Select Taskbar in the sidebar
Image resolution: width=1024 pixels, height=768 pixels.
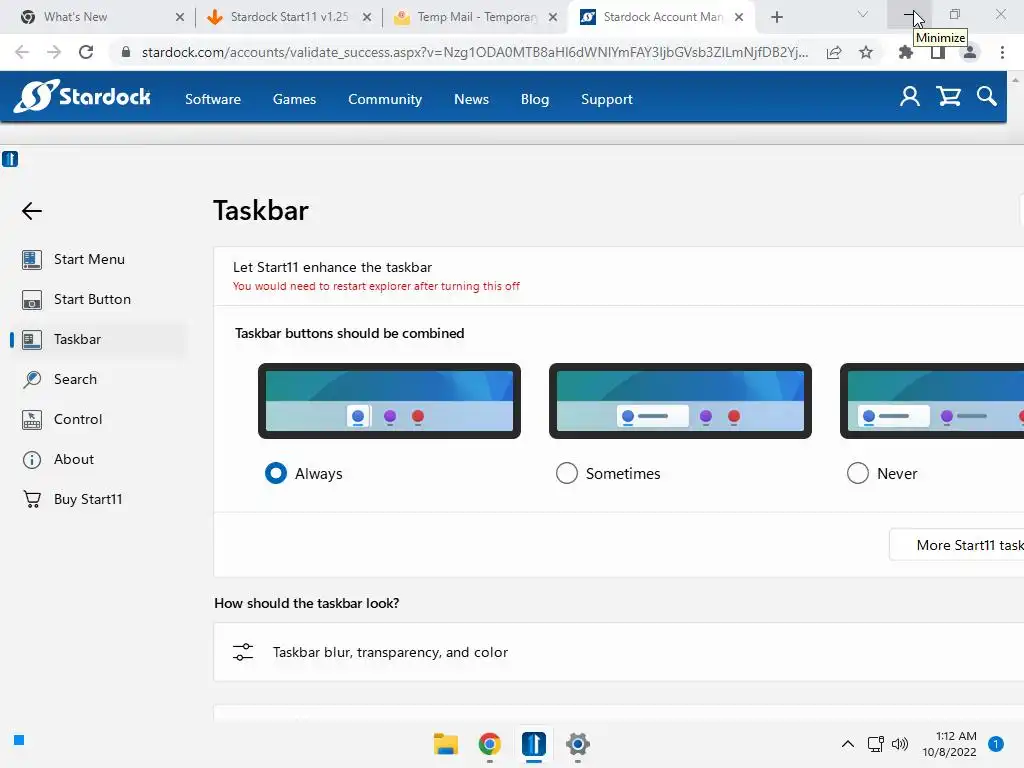[x=98, y=340]
